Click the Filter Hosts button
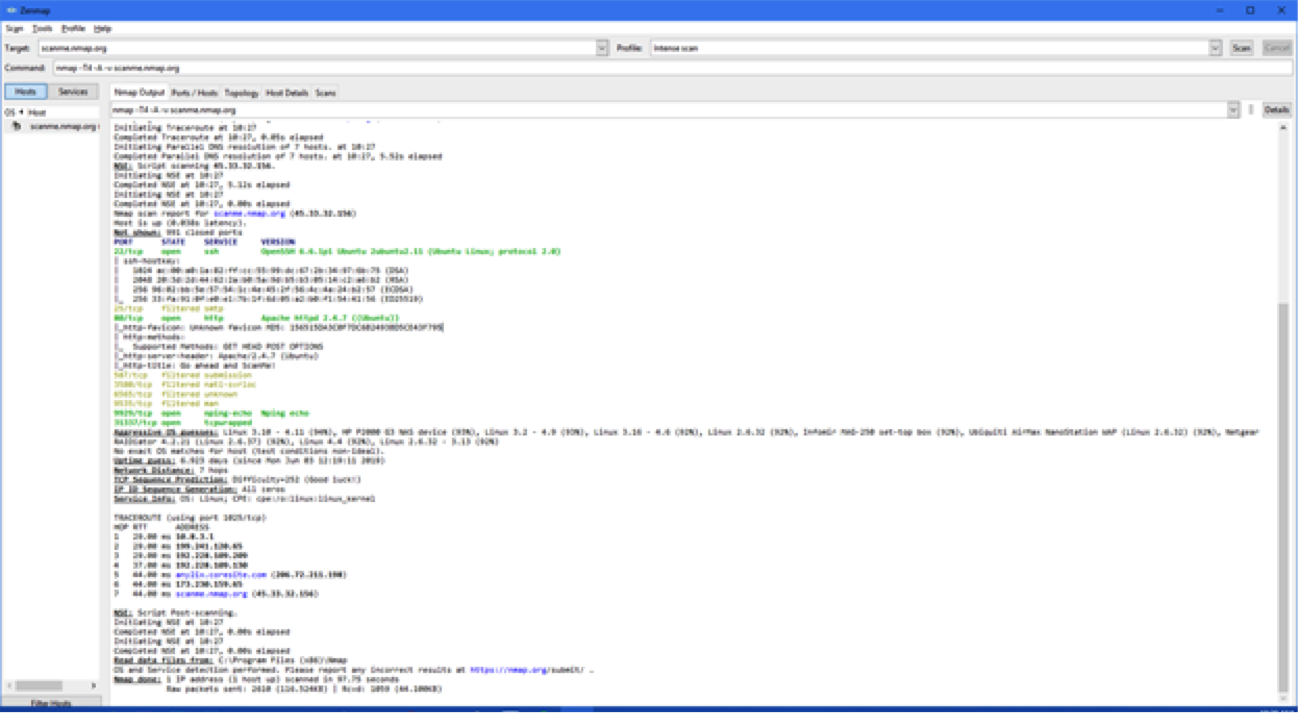 (x=53, y=704)
